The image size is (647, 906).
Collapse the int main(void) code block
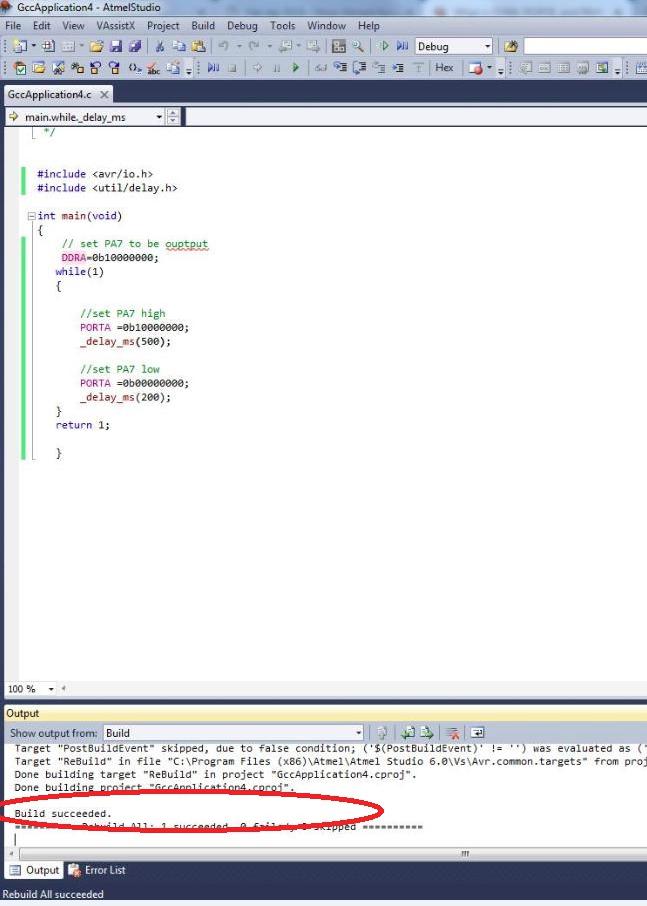point(32,216)
